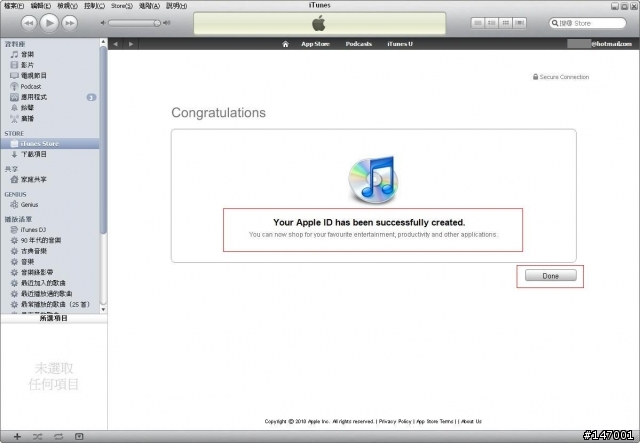Viewport: 640px width, 443px height.
Task: Click the sidebar scrollbar up arrow
Action: 103,42
